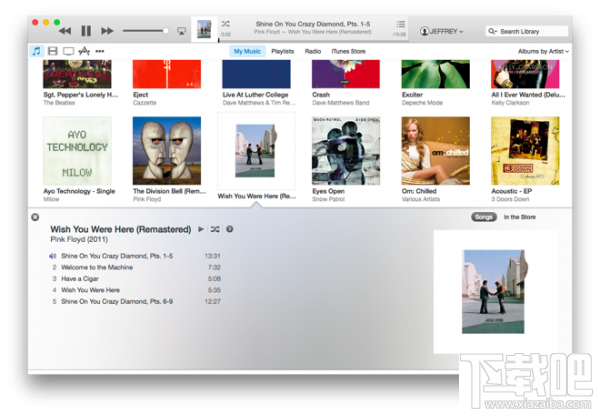Screen dimensions: 600x414
Task: Skip to next track with fast-forward
Action: 108,31
